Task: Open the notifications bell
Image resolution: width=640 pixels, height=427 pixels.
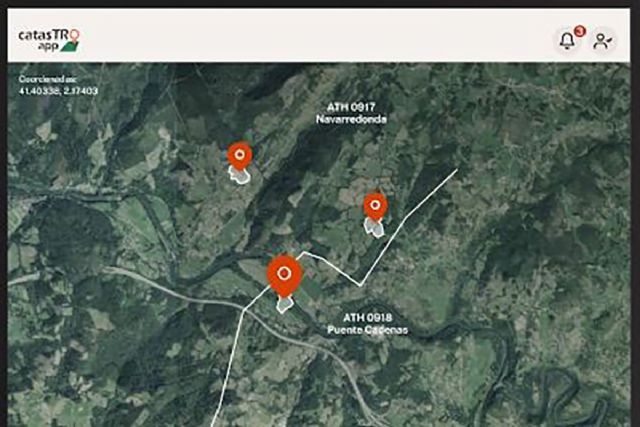Action: 567,40
